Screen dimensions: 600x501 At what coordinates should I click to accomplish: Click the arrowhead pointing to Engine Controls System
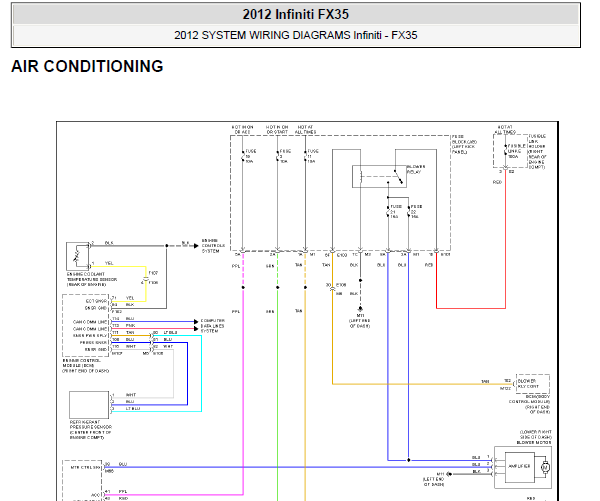[196, 246]
